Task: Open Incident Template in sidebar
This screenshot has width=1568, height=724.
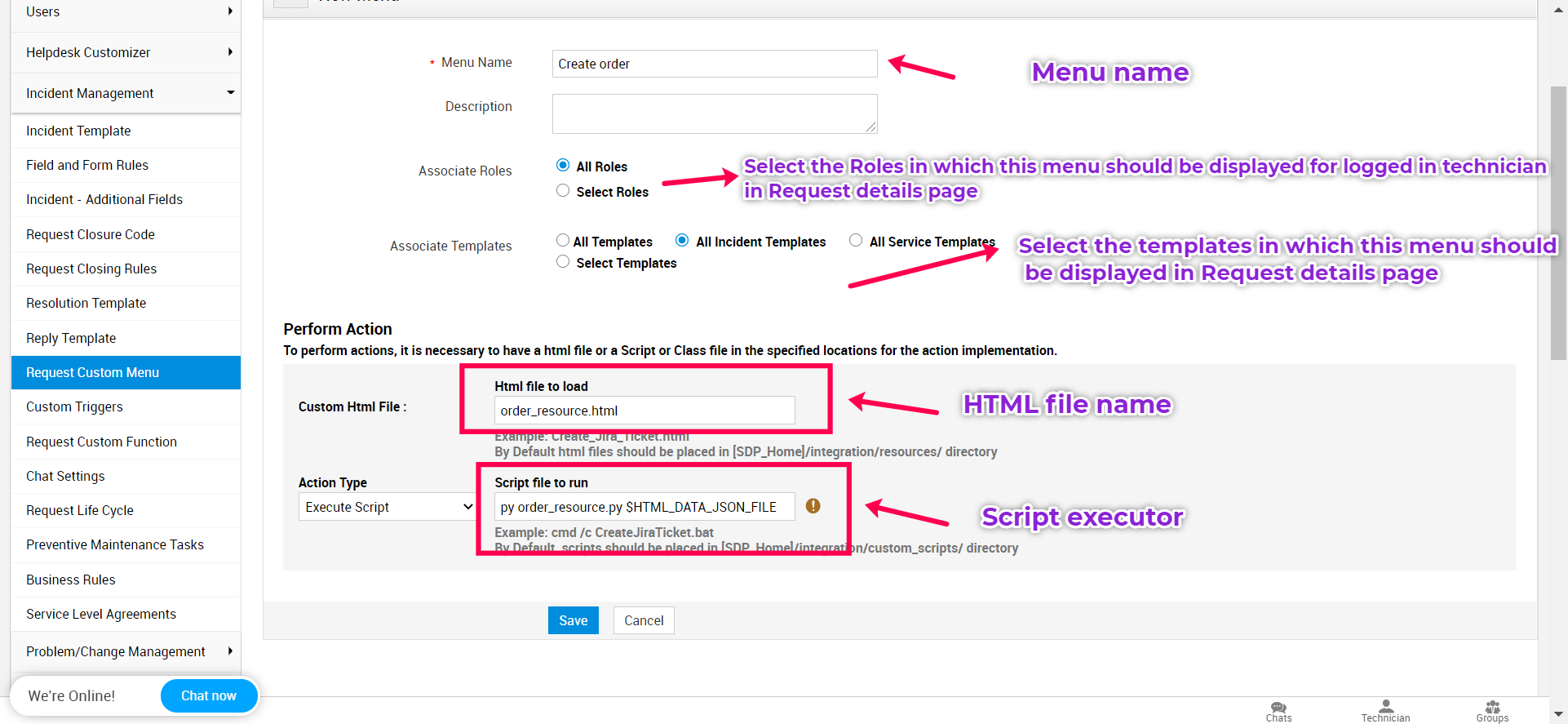Action: (x=126, y=131)
